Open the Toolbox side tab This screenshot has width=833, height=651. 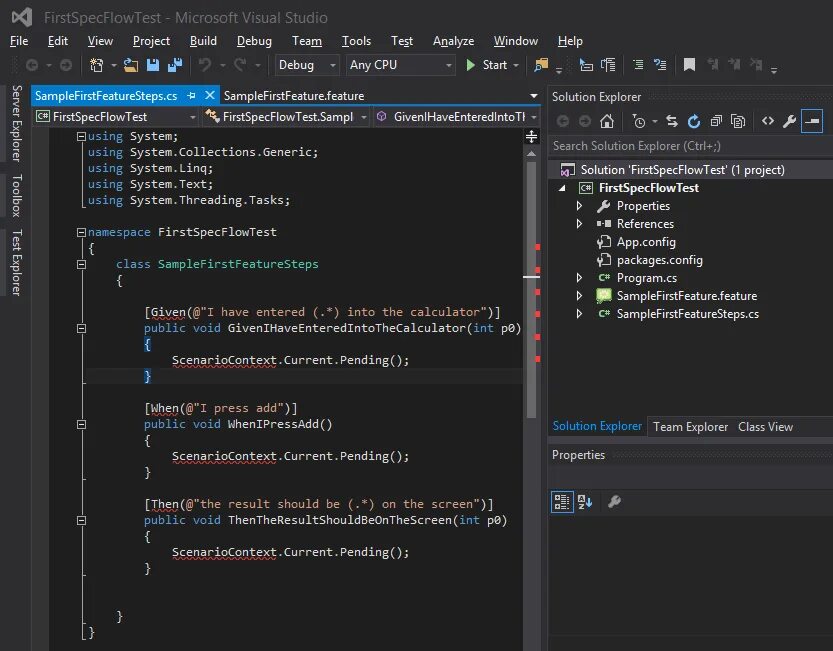(x=16, y=195)
